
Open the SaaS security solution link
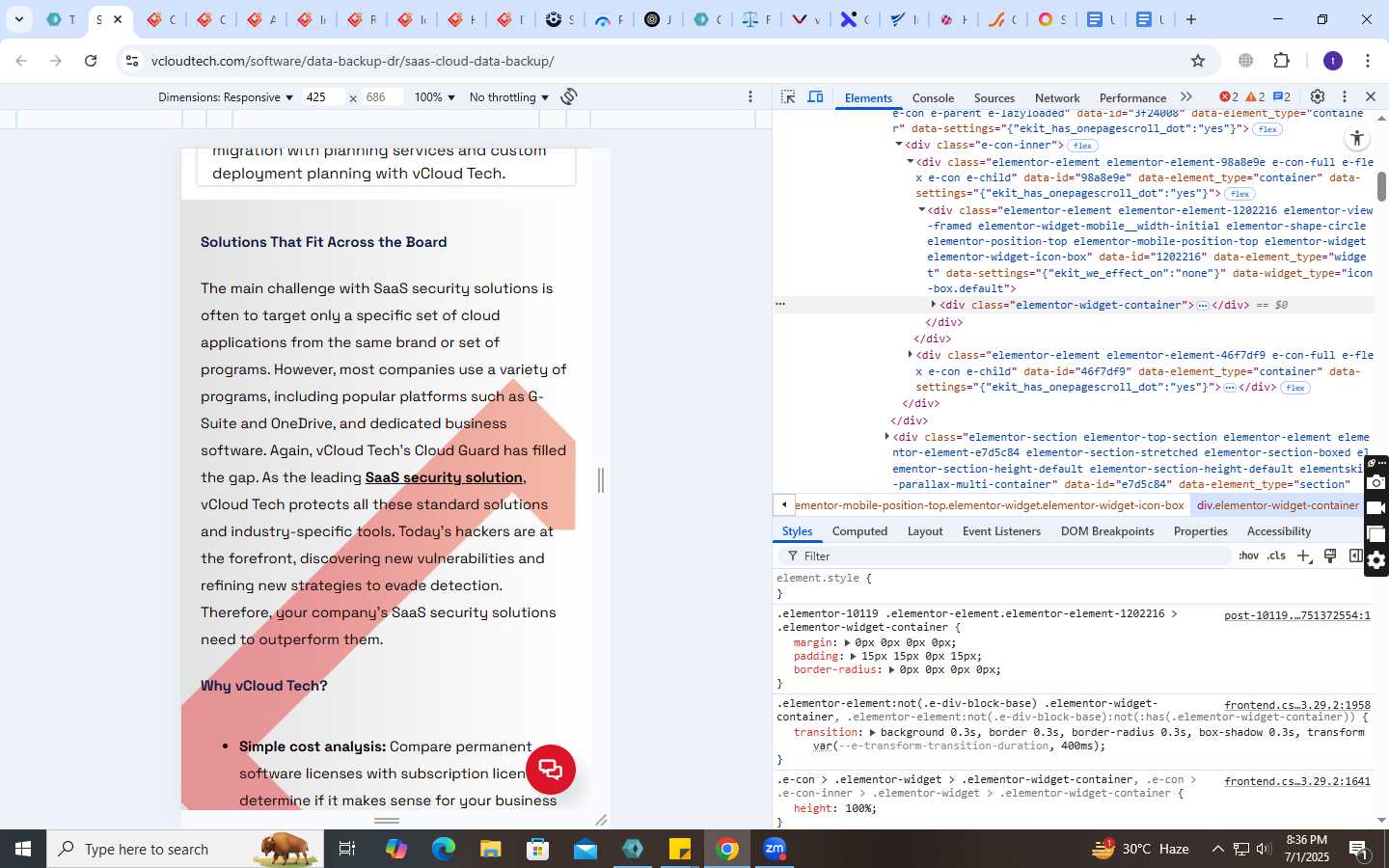point(445,477)
